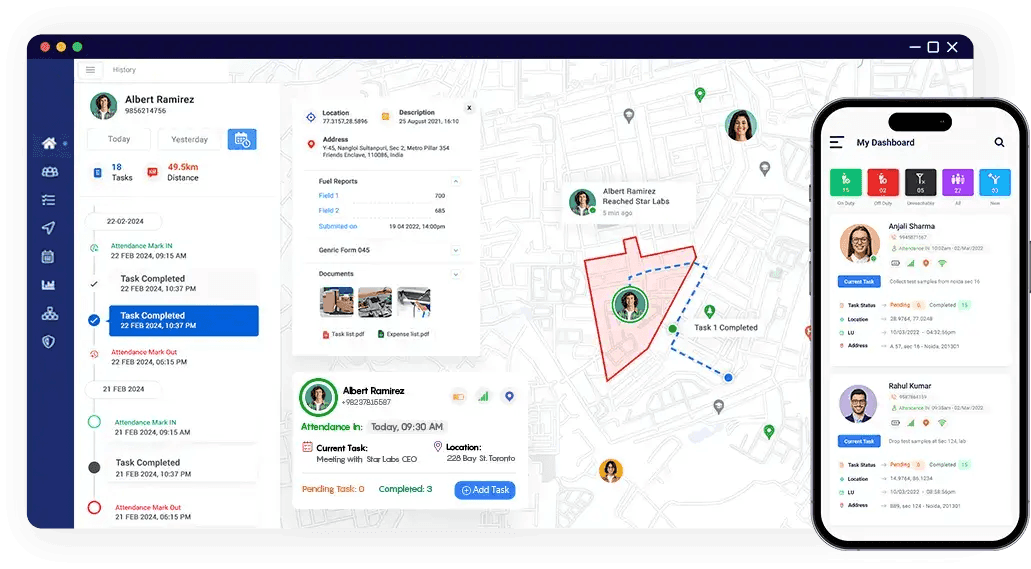Open the Home icon in sidebar
The image size is (1031, 569).
click(49, 143)
